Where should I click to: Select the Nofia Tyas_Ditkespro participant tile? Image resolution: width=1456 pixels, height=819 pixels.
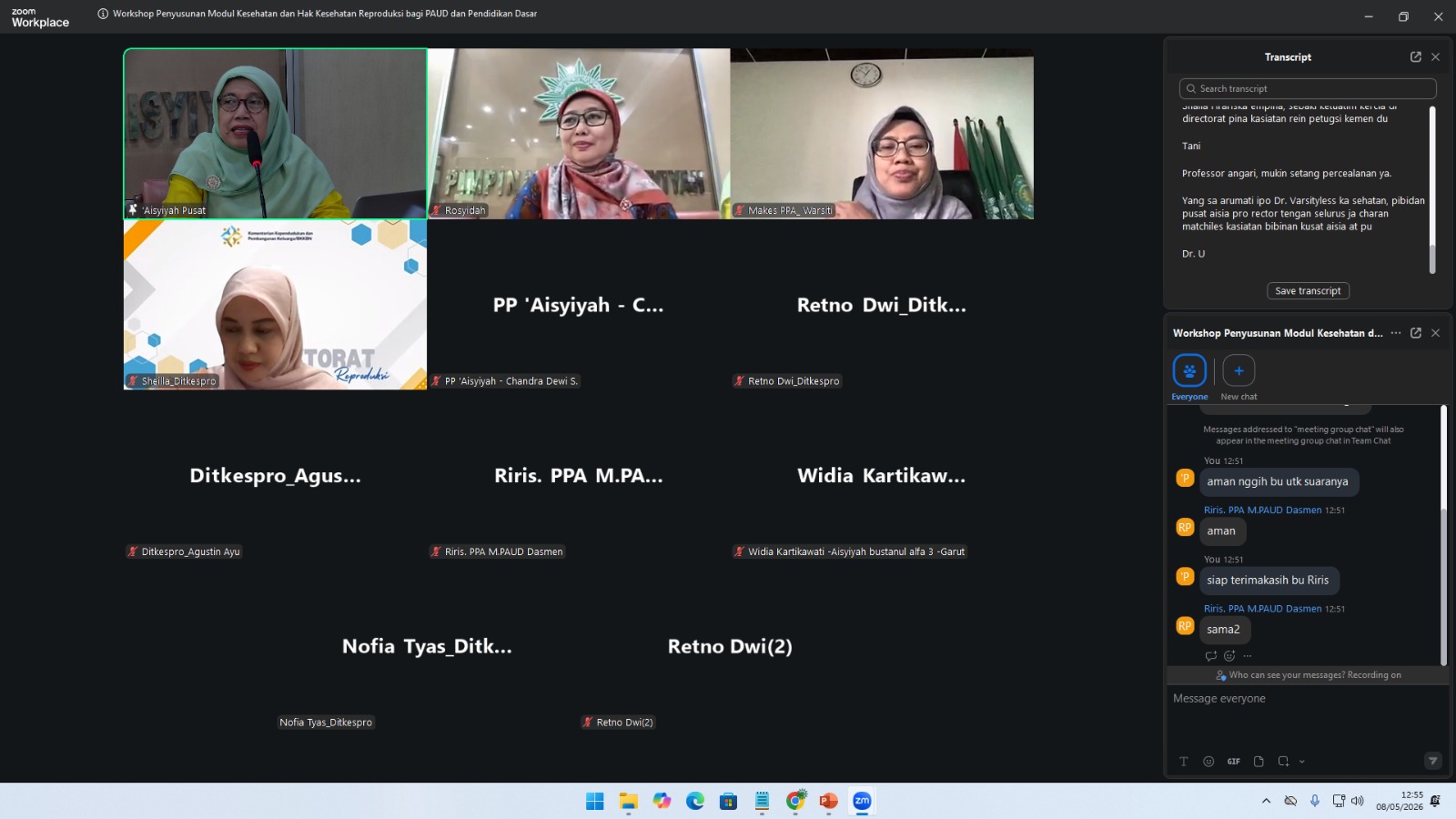click(x=427, y=646)
